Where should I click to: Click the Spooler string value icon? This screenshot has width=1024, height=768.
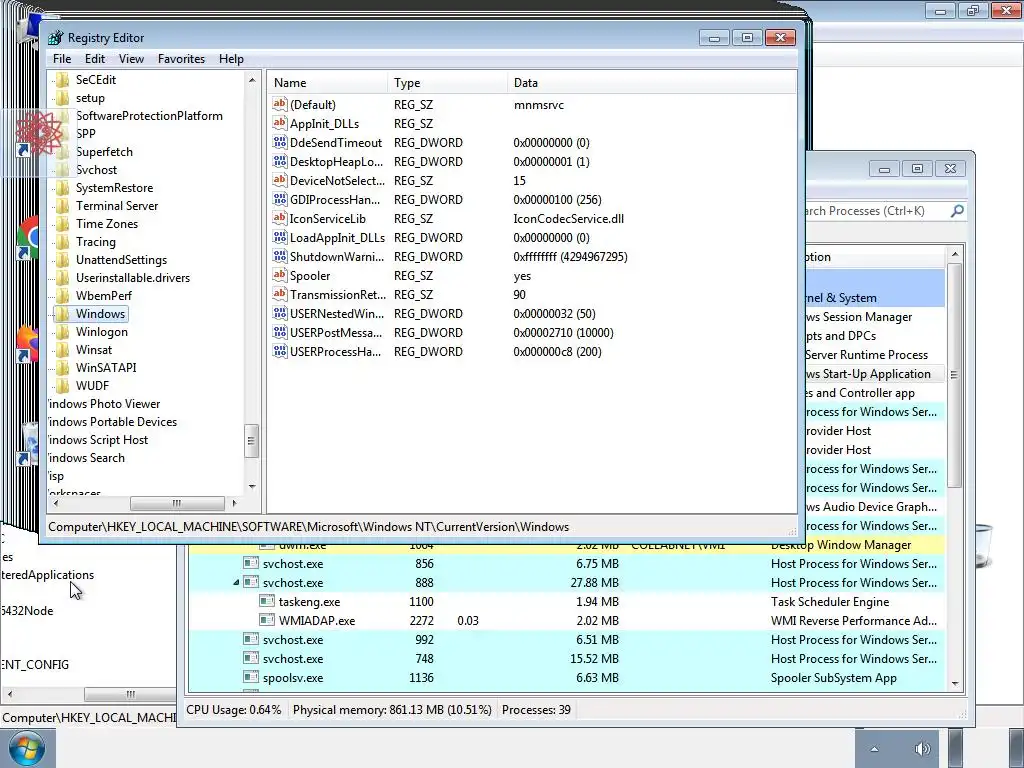(280, 274)
